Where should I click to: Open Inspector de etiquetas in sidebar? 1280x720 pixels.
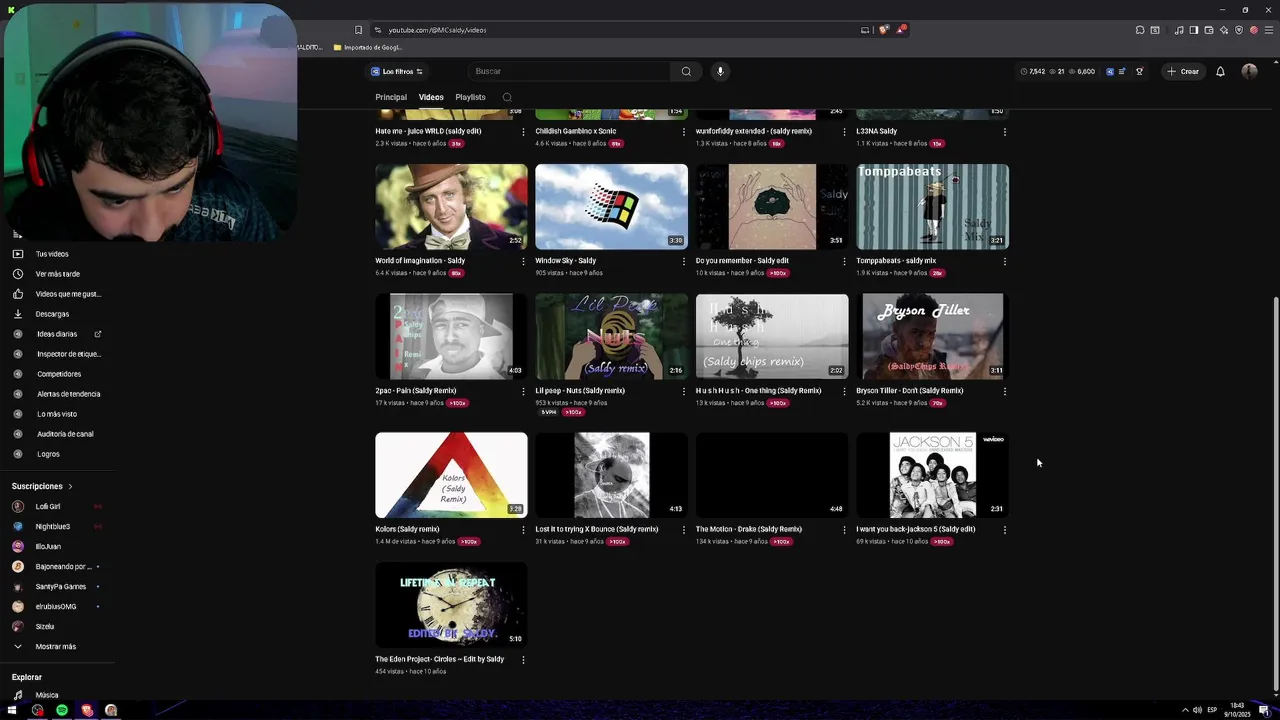click(x=69, y=354)
